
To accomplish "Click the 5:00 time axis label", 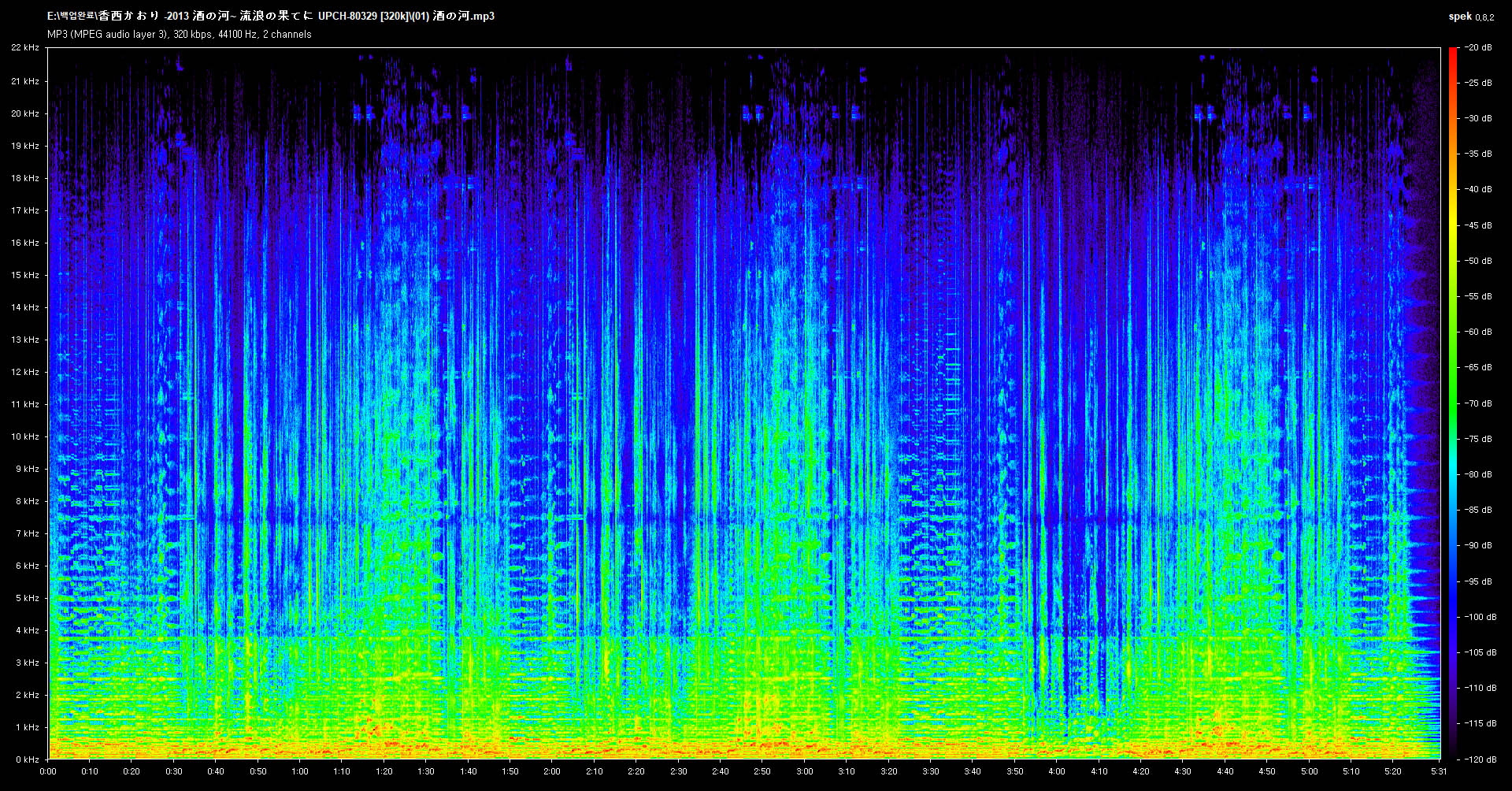I will 1309,771.
